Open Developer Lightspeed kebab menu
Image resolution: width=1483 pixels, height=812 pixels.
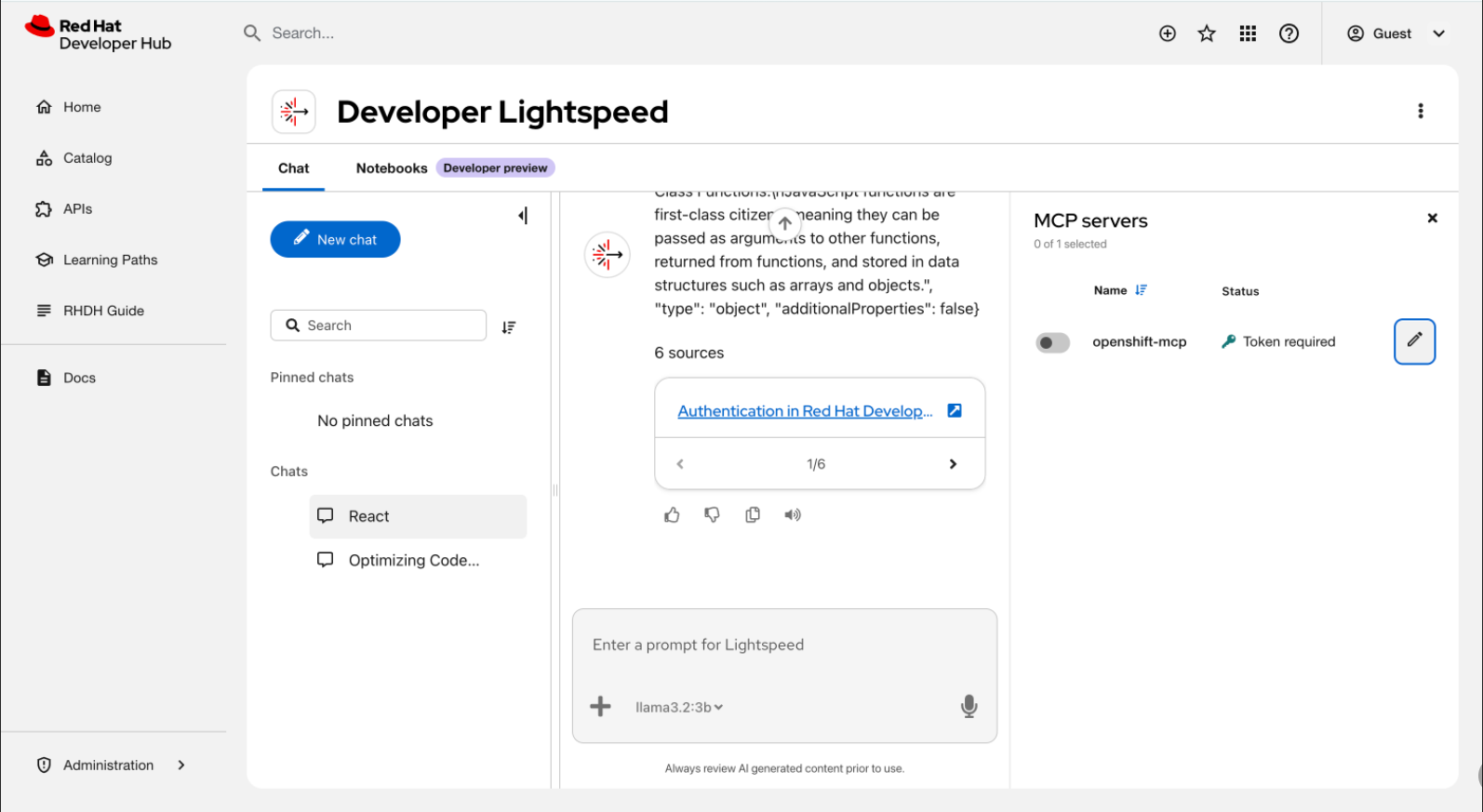(1420, 111)
